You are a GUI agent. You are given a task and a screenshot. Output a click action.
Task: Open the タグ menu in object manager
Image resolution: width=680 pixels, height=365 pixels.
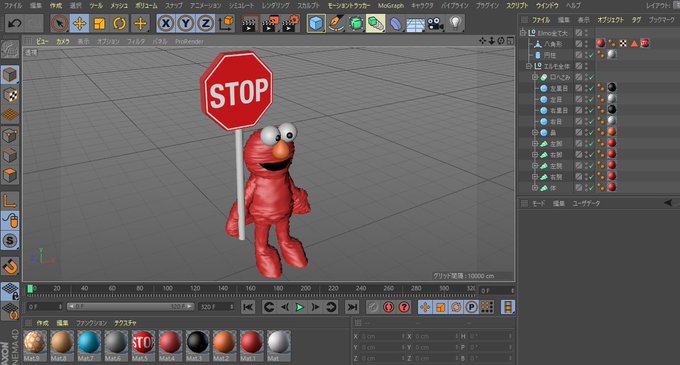(636, 20)
